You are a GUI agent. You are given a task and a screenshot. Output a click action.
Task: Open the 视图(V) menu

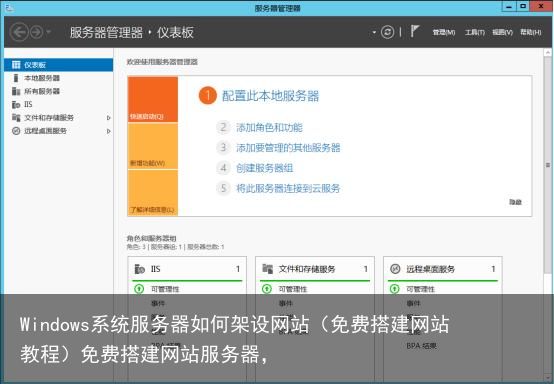pyautogui.click(x=502, y=33)
